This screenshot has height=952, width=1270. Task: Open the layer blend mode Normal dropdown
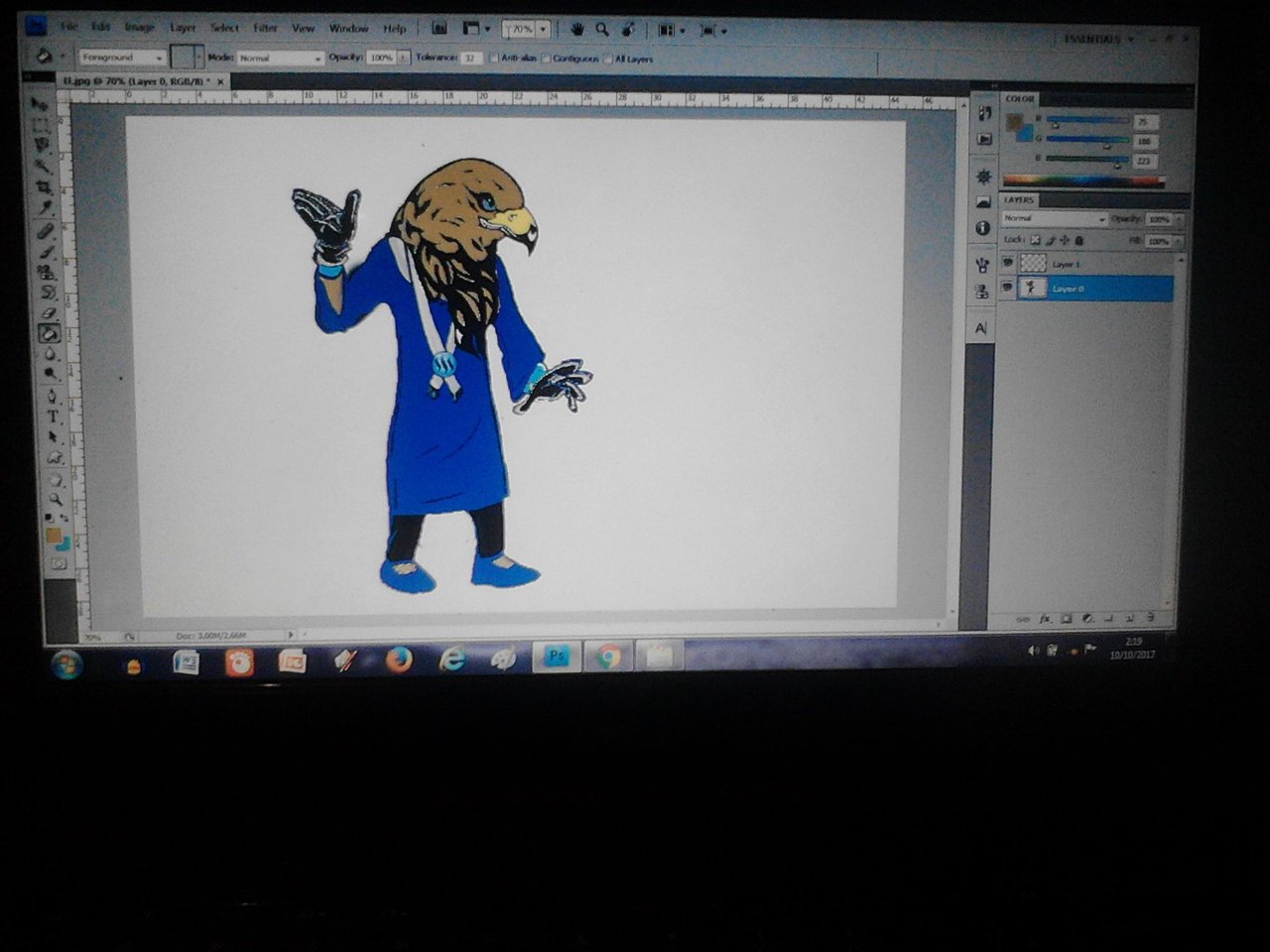click(1054, 218)
